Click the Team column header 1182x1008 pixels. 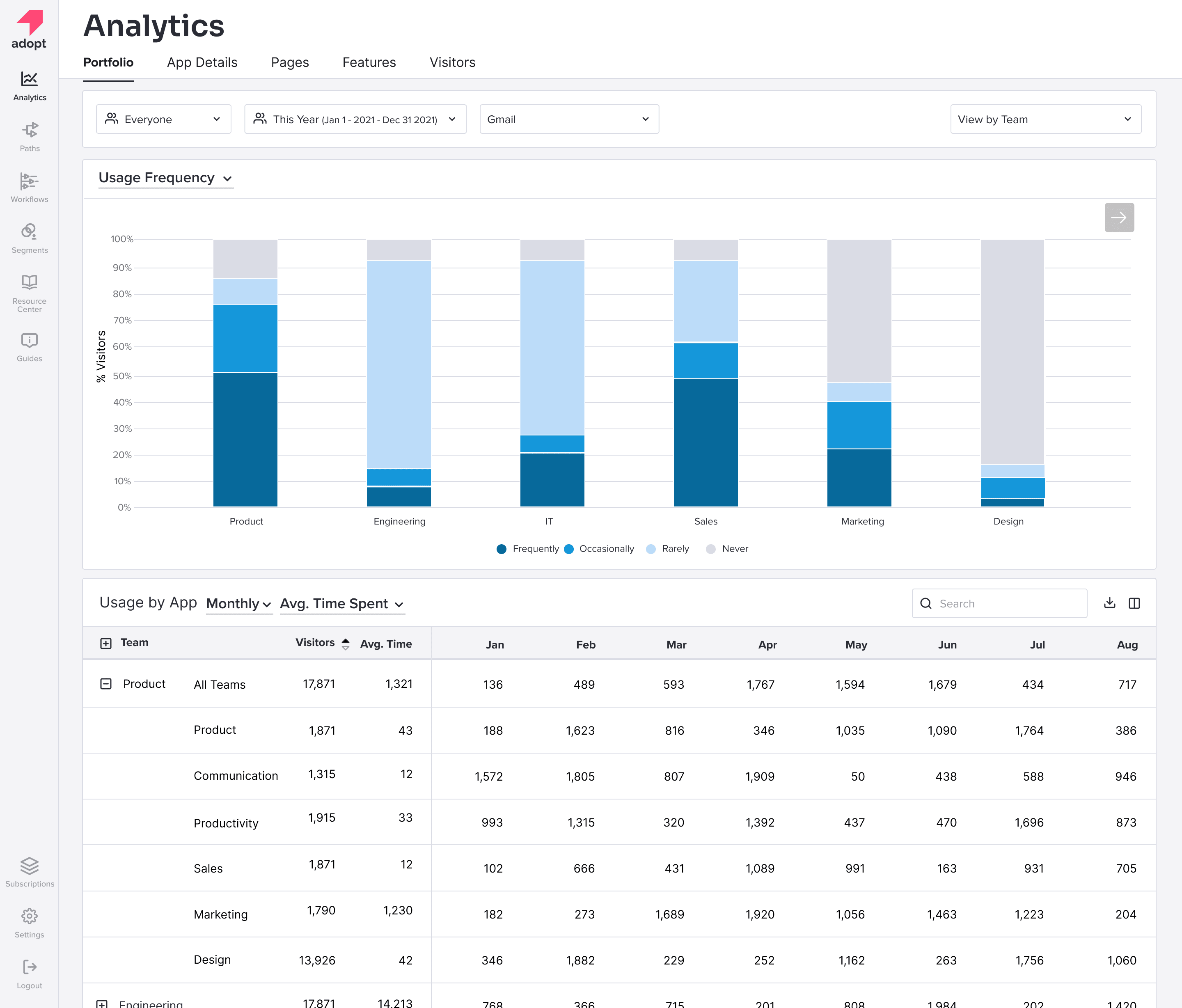point(135,642)
